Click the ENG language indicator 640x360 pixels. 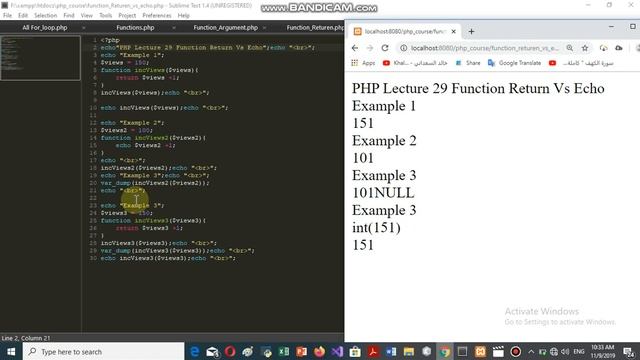pyautogui.click(x=579, y=351)
